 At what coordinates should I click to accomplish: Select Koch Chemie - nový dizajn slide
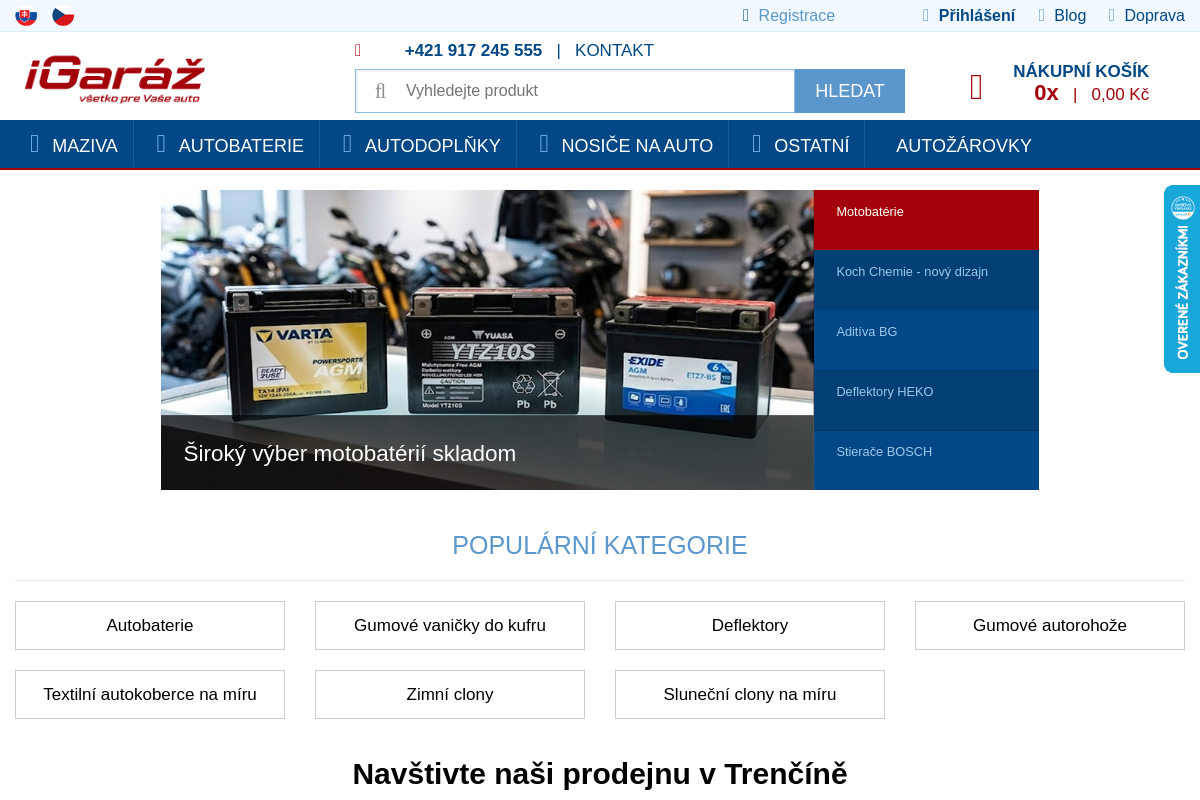(926, 280)
